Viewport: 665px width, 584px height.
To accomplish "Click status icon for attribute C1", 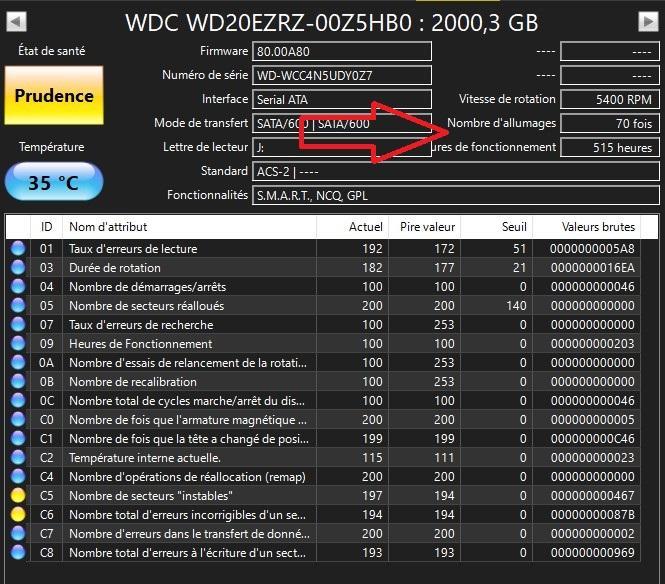I will (x=18, y=439).
